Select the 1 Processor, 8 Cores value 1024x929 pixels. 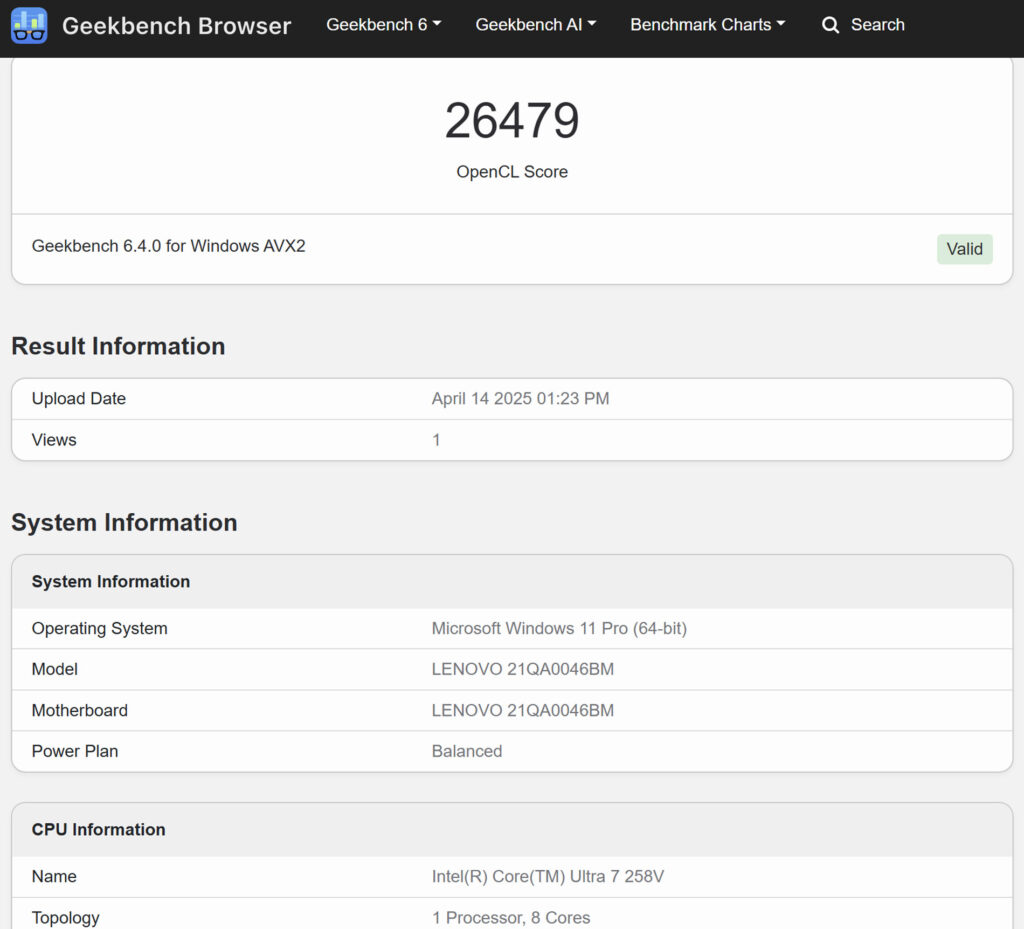click(511, 918)
